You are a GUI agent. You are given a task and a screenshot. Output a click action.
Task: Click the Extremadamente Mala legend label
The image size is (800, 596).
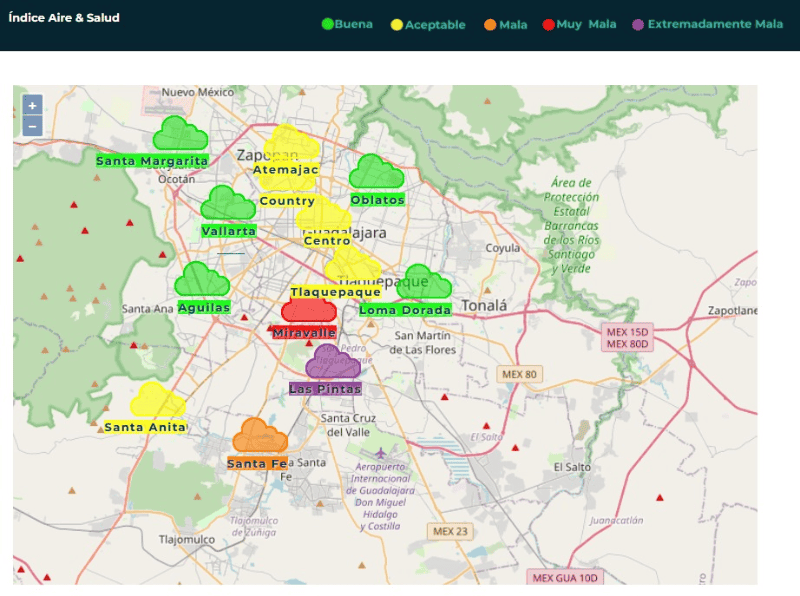[715, 24]
